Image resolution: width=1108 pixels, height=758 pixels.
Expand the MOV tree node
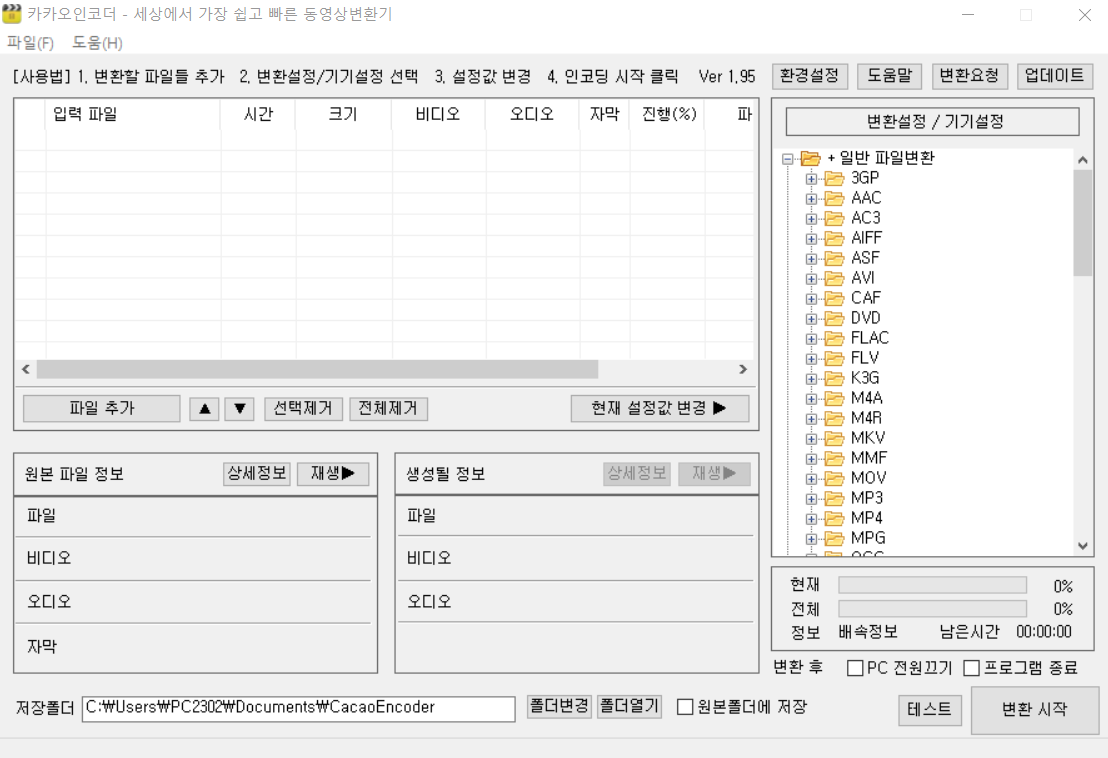pos(811,479)
